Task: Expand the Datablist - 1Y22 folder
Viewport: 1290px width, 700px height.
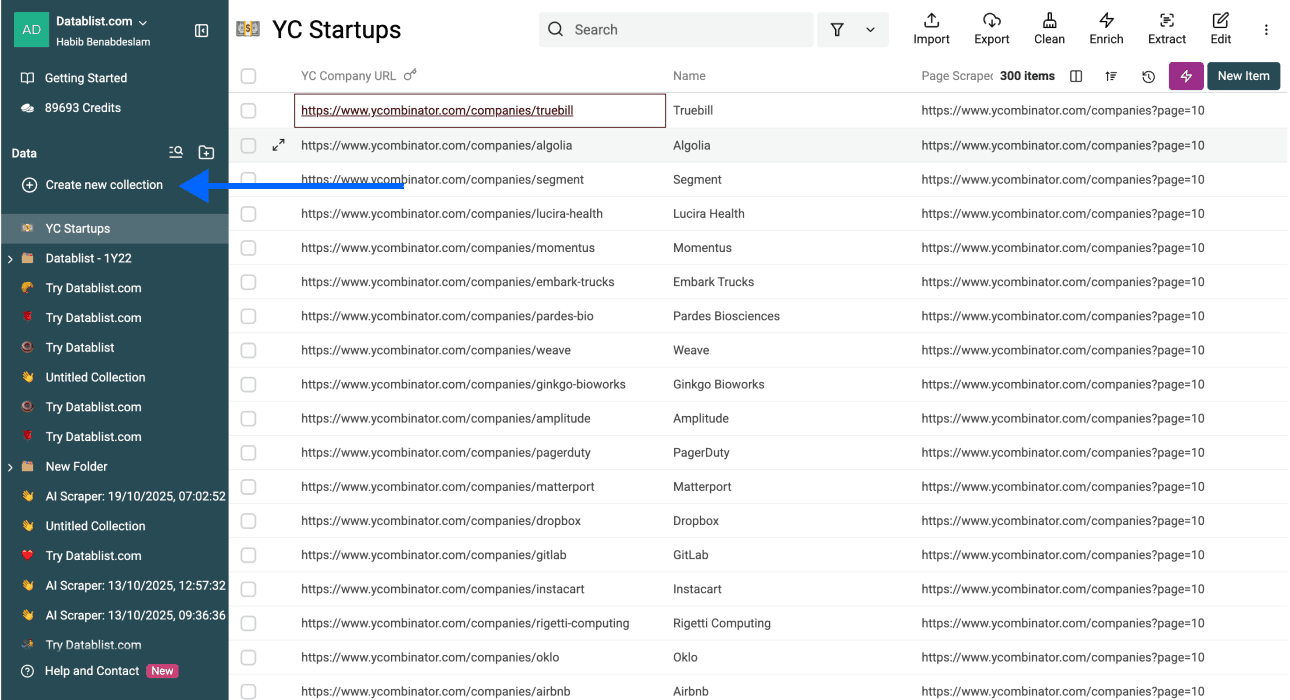Action: coord(10,259)
